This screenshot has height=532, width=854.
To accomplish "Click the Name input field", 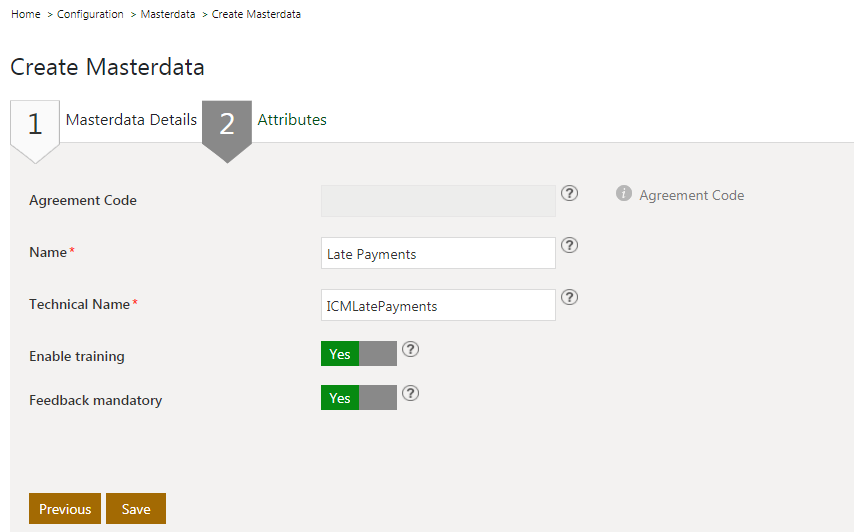I will [438, 254].
